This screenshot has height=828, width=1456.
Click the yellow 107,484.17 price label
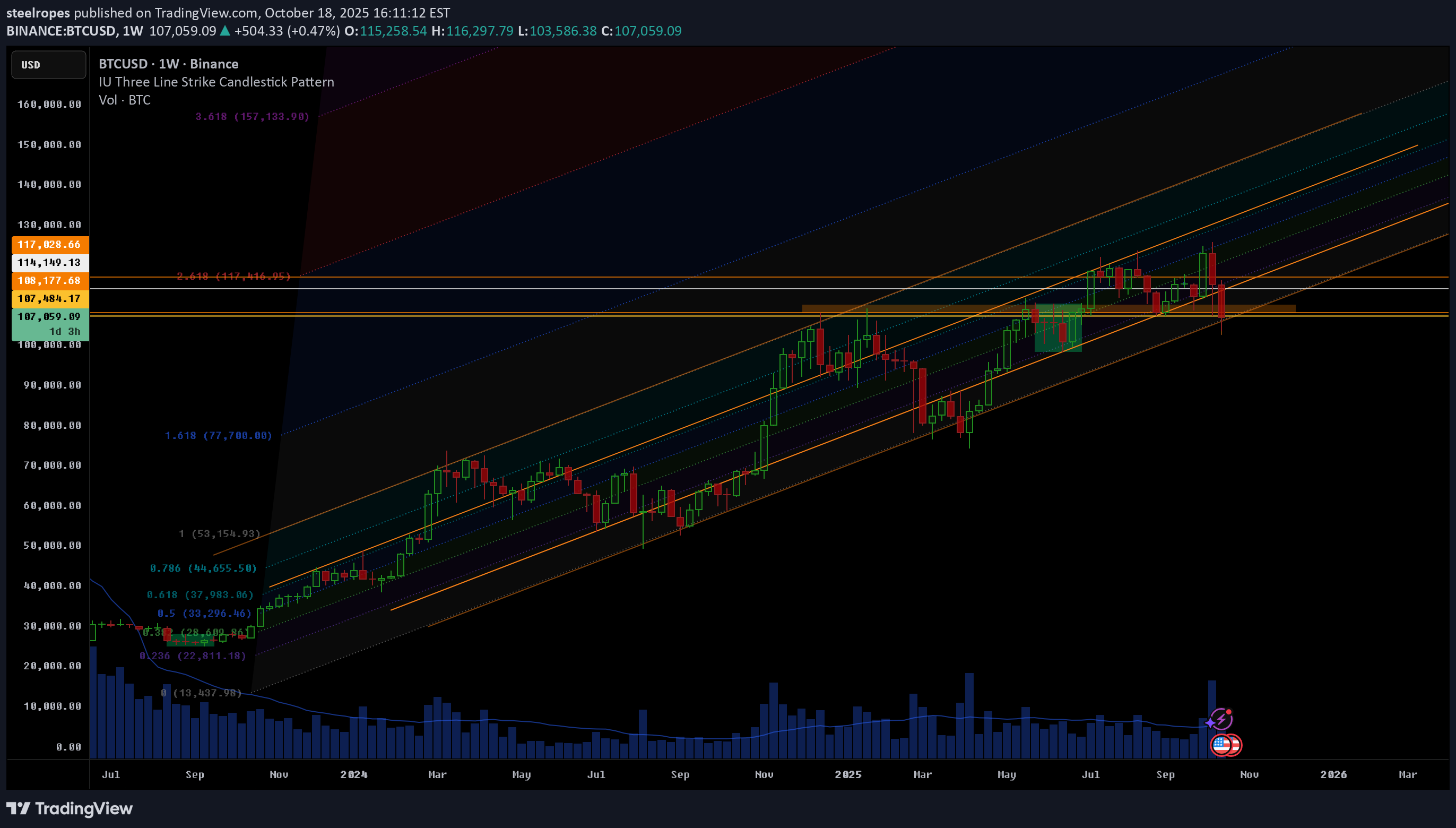click(x=49, y=298)
